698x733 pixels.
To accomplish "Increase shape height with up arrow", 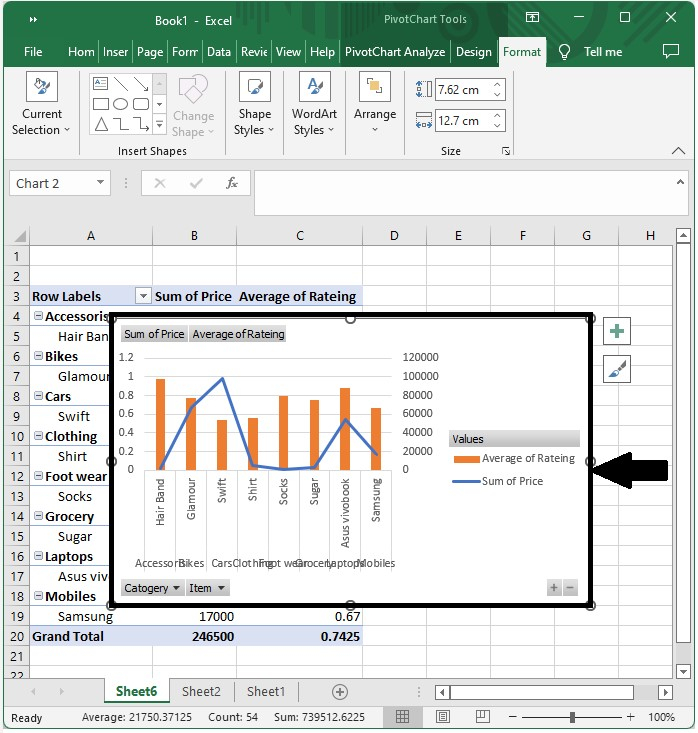I will coord(497,85).
